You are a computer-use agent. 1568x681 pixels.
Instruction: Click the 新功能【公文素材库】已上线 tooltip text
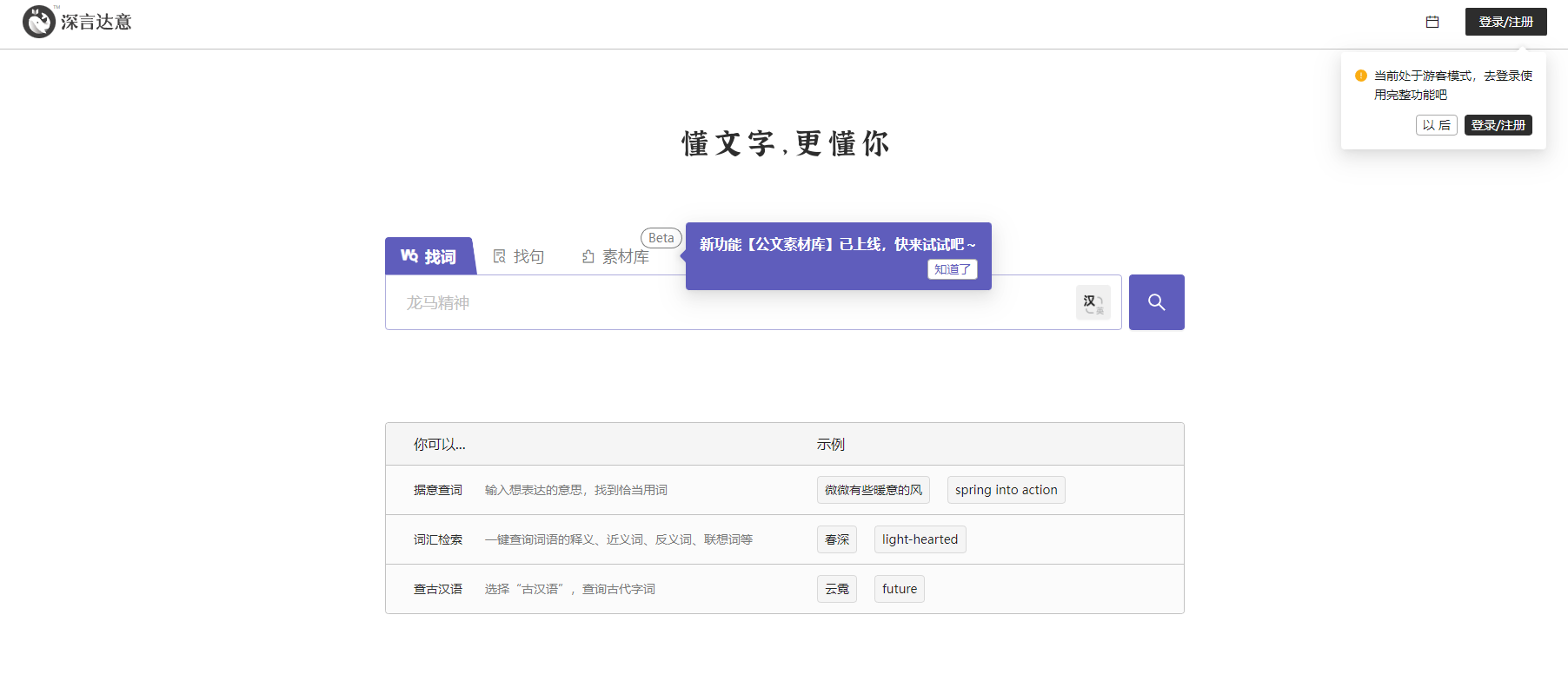pos(838,245)
